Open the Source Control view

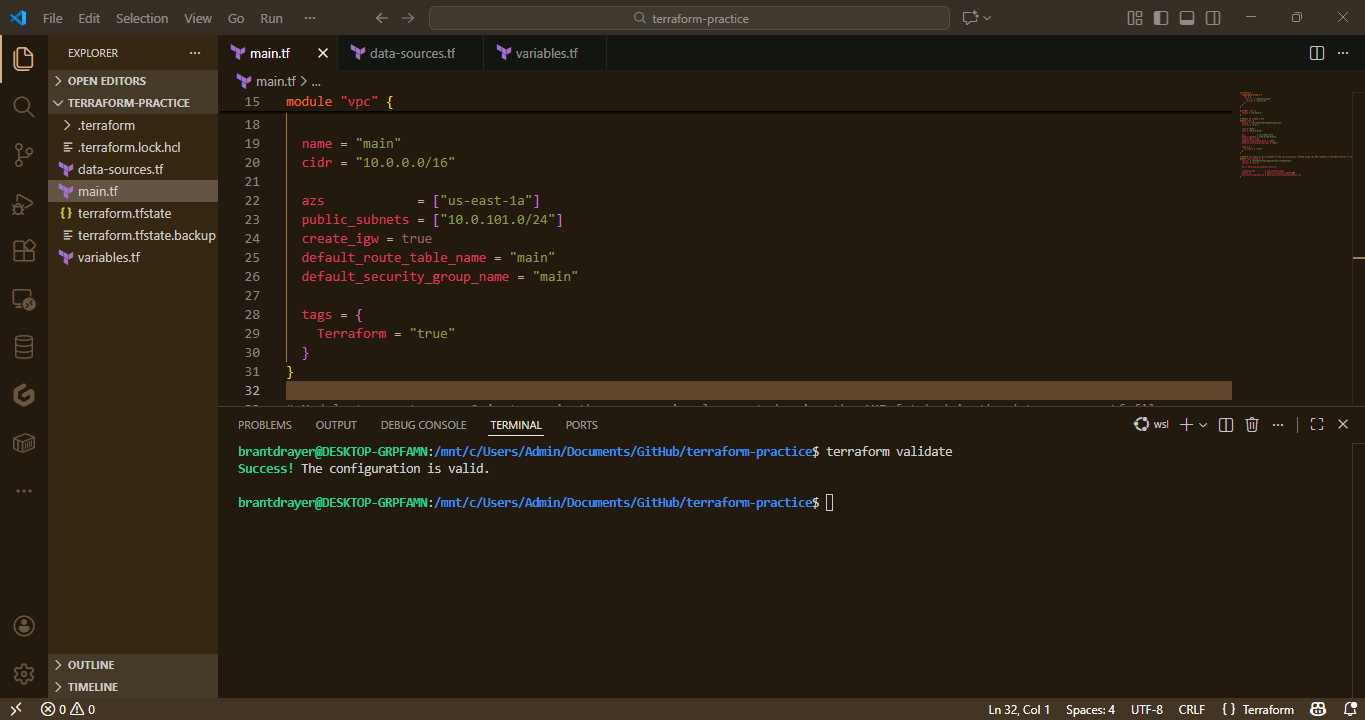pyautogui.click(x=23, y=154)
